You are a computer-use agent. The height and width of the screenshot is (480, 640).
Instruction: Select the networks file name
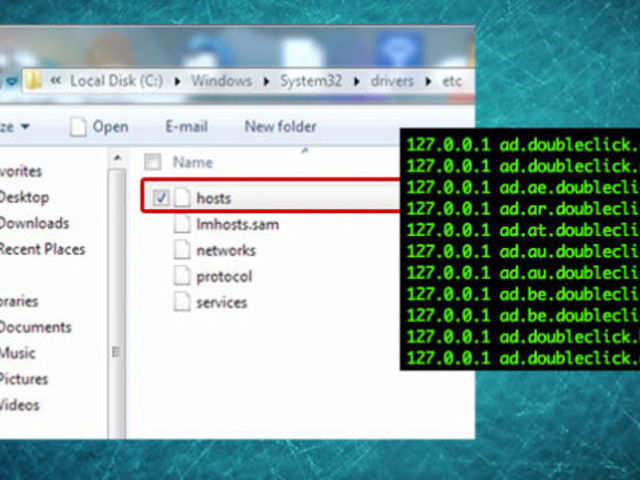pos(226,251)
